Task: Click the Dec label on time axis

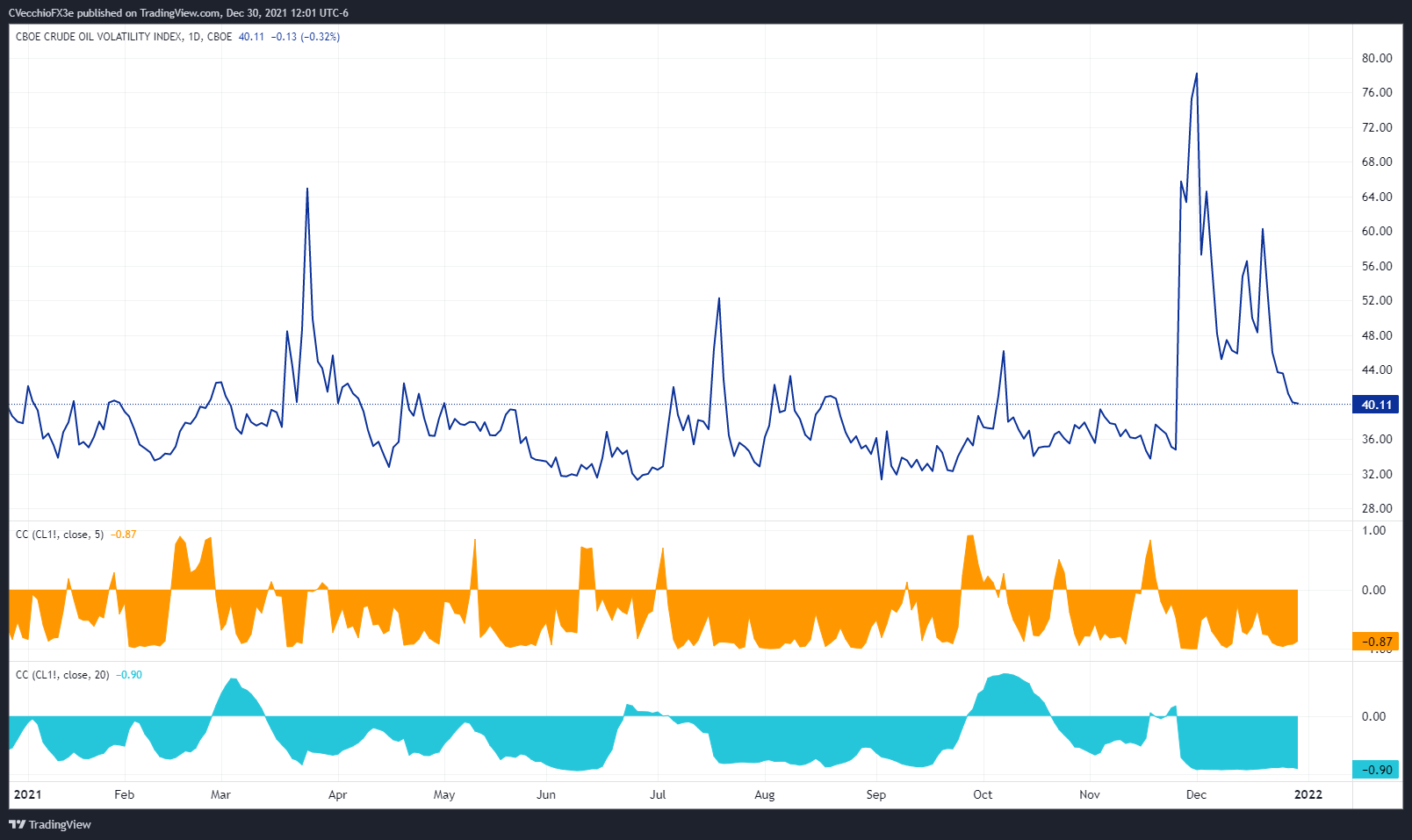Action: coord(1196,794)
